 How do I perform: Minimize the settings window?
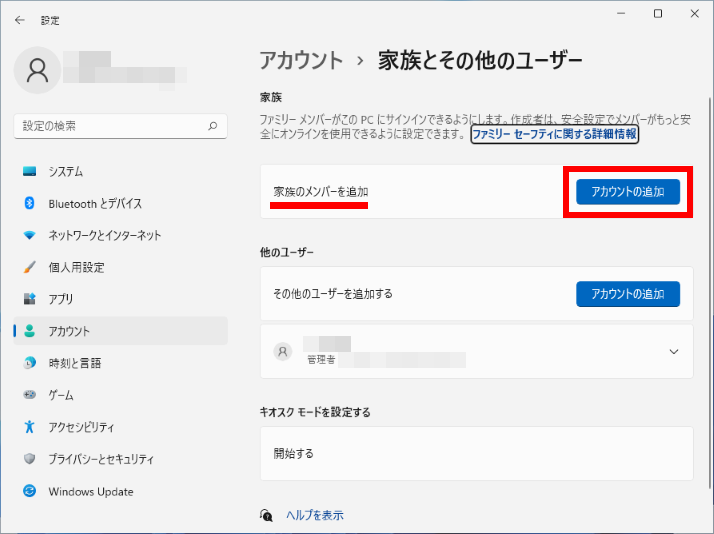[x=621, y=14]
